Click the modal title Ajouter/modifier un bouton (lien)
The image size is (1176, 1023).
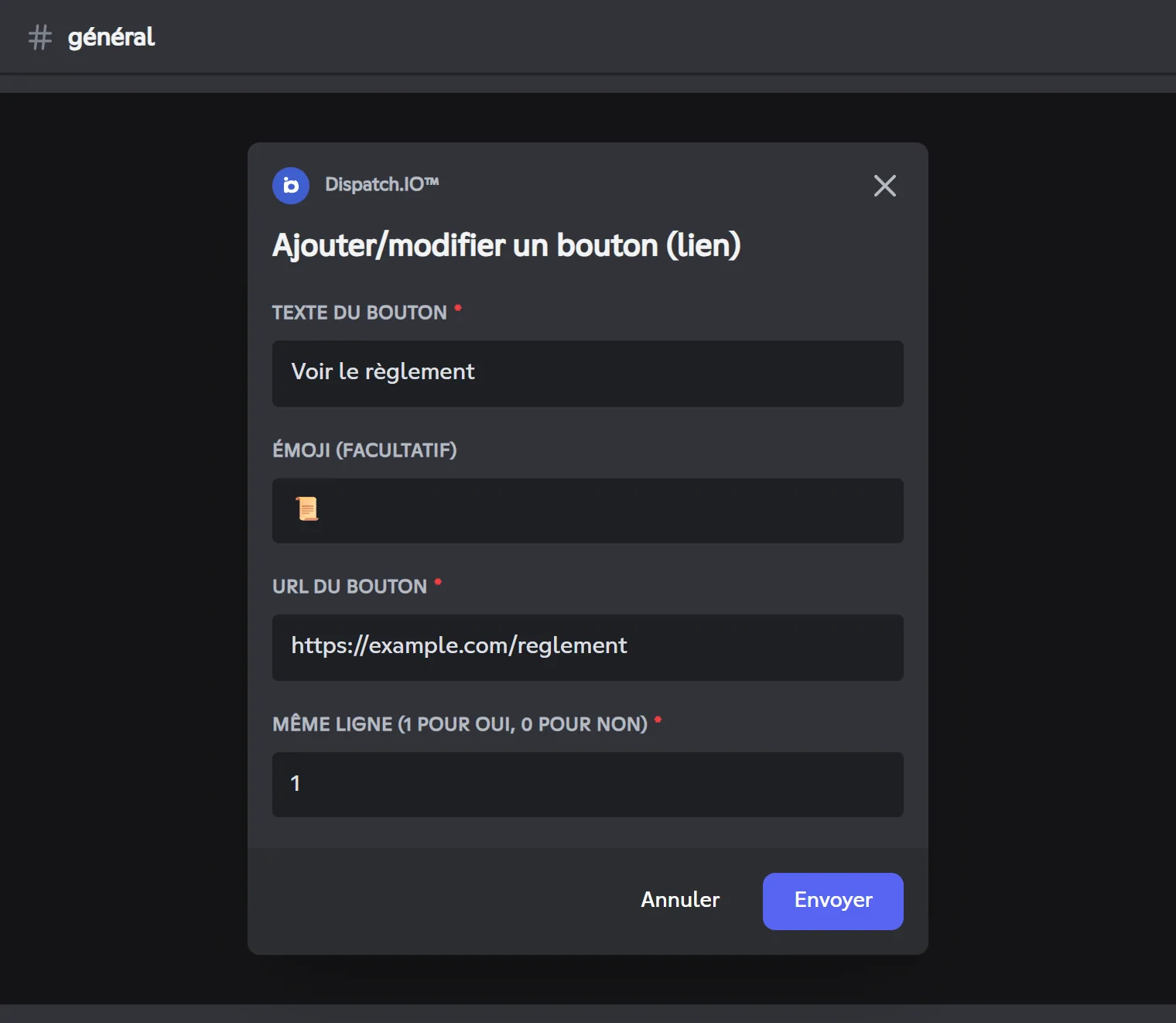507,245
